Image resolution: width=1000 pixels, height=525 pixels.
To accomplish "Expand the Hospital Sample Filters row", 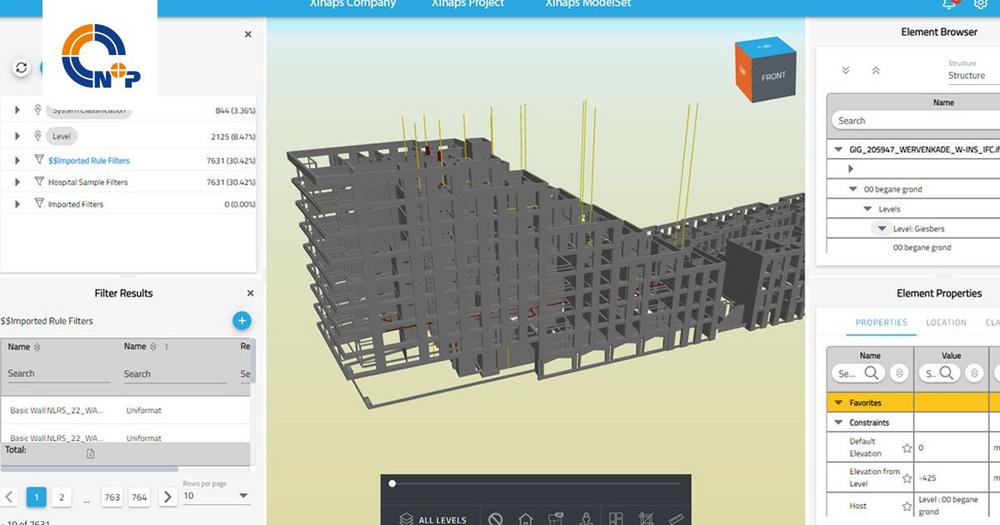I will 17,182.
